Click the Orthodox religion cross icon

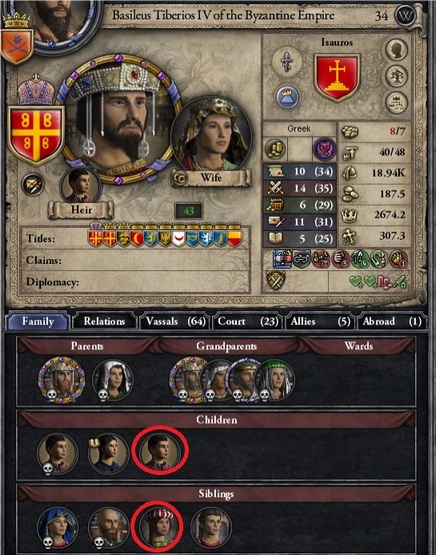(x=287, y=62)
